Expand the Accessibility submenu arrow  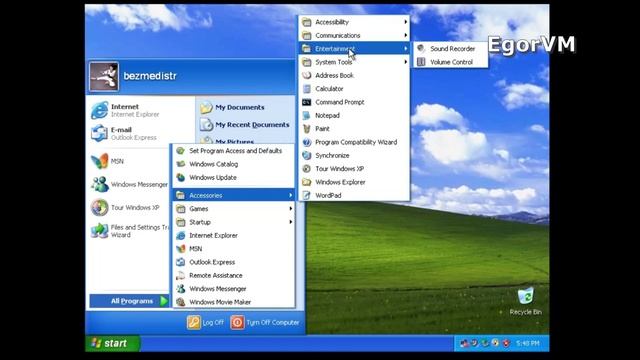(405, 22)
